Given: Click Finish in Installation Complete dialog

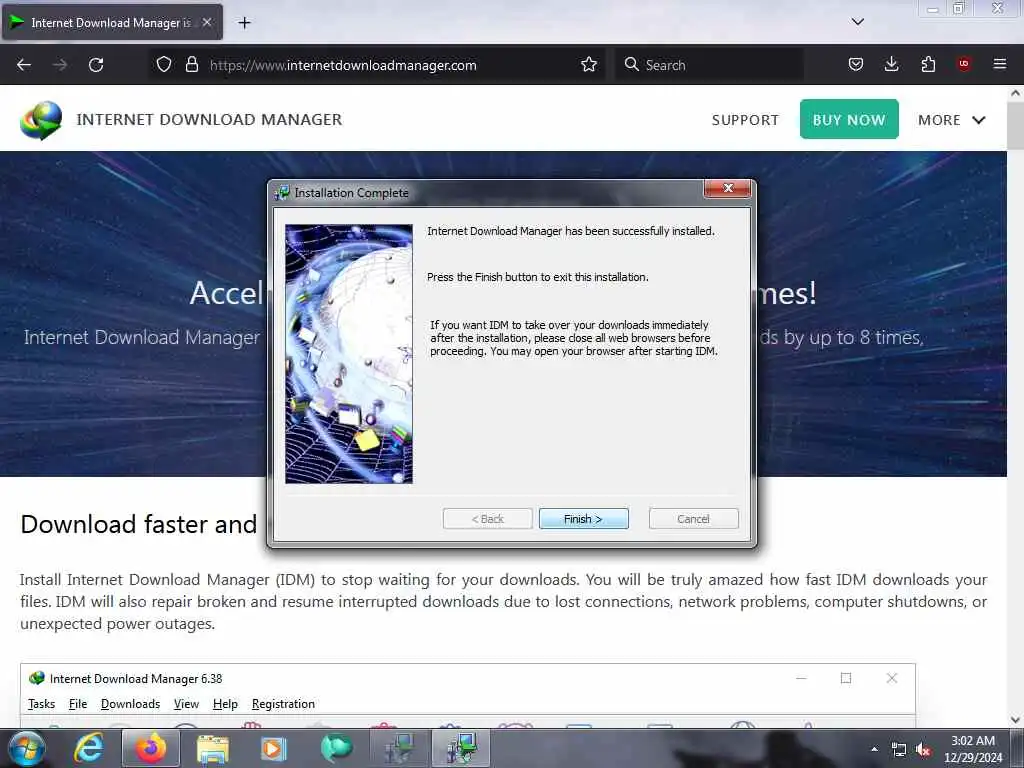Looking at the screenshot, I should tap(583, 519).
